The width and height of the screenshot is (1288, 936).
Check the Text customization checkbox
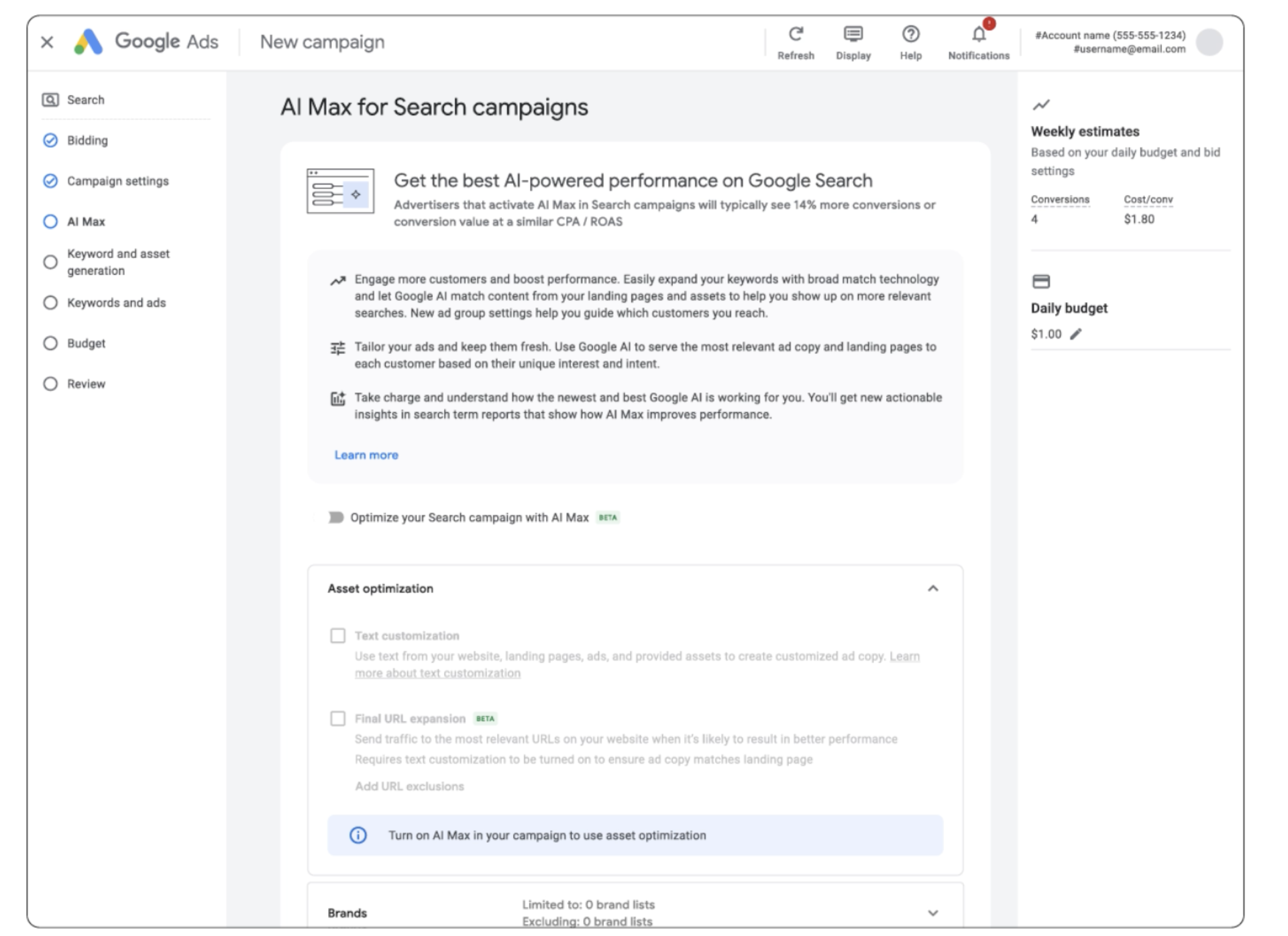coord(337,635)
